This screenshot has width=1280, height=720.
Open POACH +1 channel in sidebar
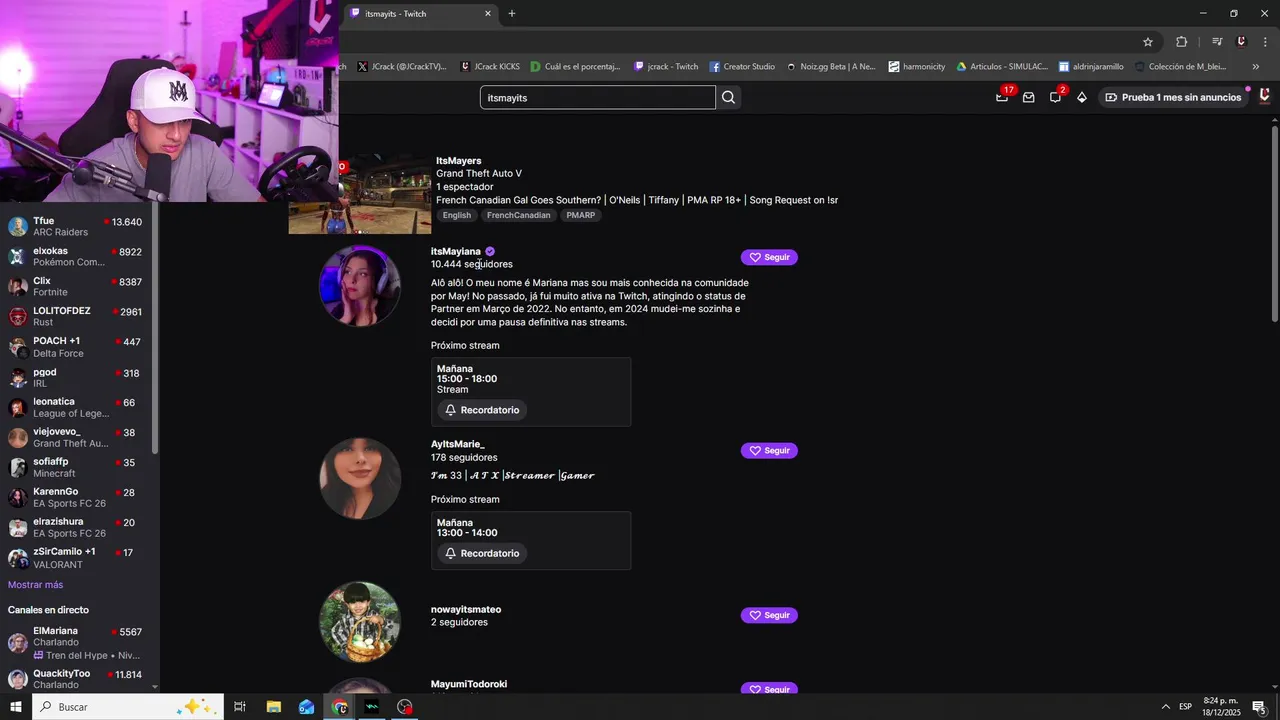coord(76,346)
